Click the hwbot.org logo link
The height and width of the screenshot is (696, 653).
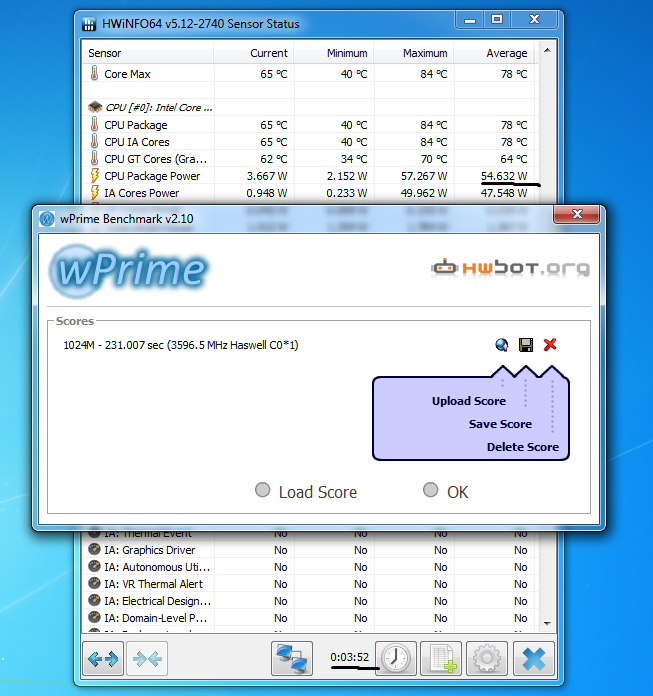click(x=510, y=267)
